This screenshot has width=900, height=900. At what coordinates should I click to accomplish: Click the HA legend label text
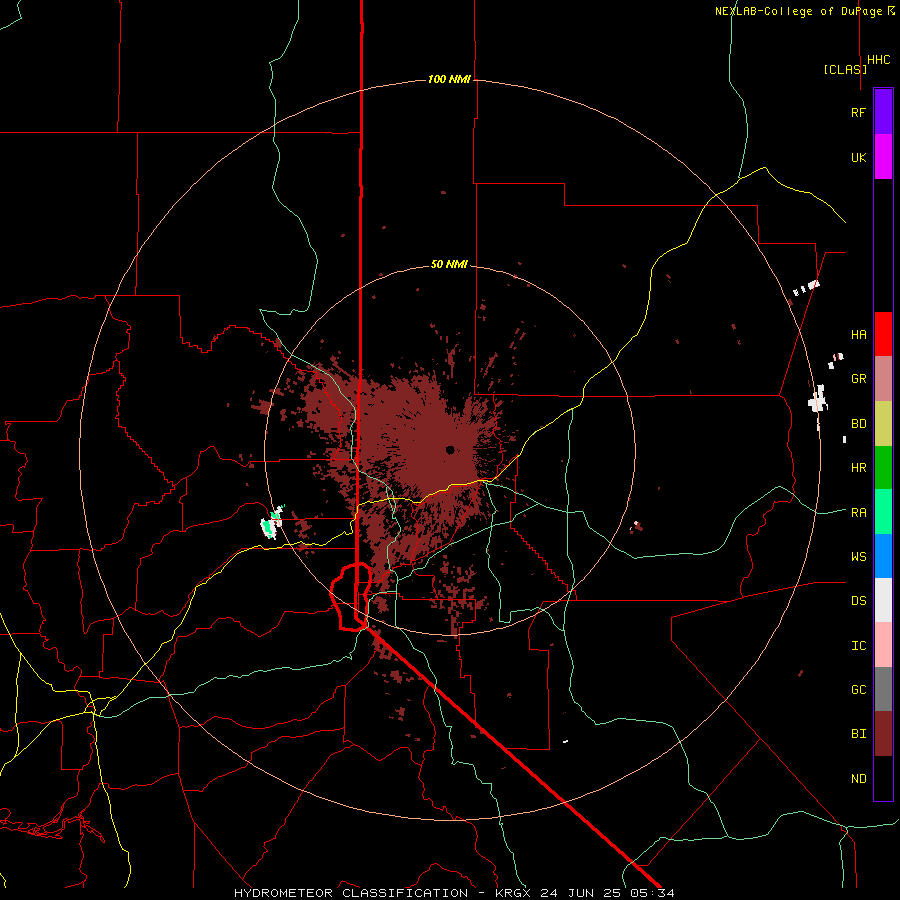coord(858,334)
